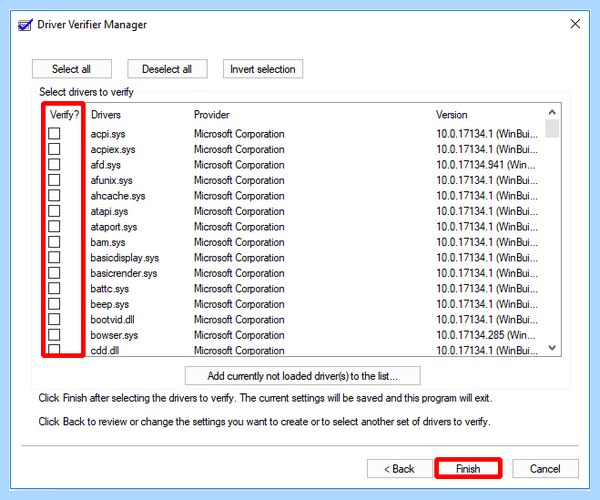Enable verification for battc.sys
Viewport: 600px width, 500px height.
click(x=54, y=288)
